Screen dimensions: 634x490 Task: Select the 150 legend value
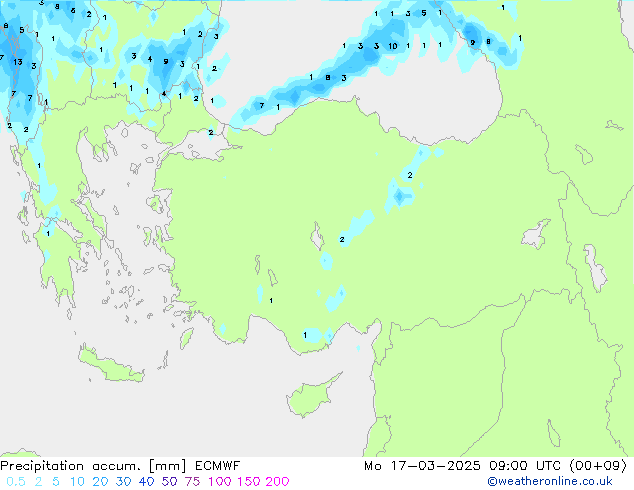click(x=248, y=482)
